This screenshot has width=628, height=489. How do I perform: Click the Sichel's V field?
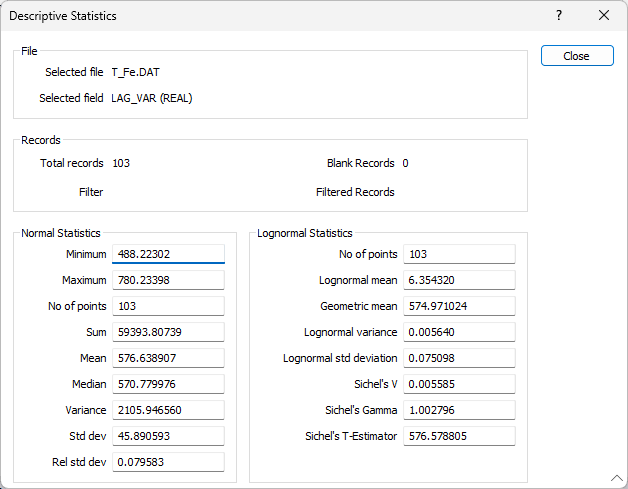(x=459, y=384)
